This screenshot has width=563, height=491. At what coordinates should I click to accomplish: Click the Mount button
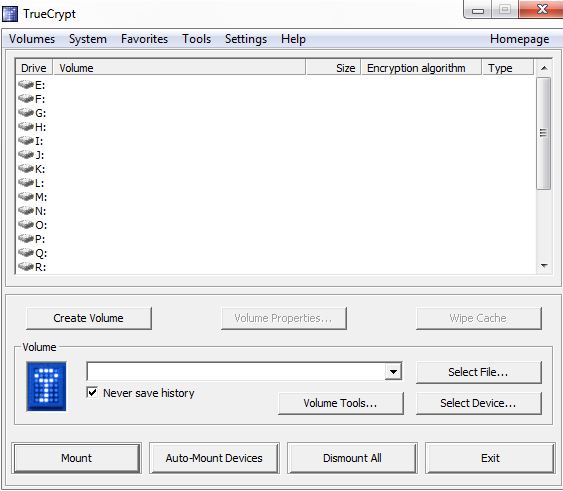tap(76, 458)
